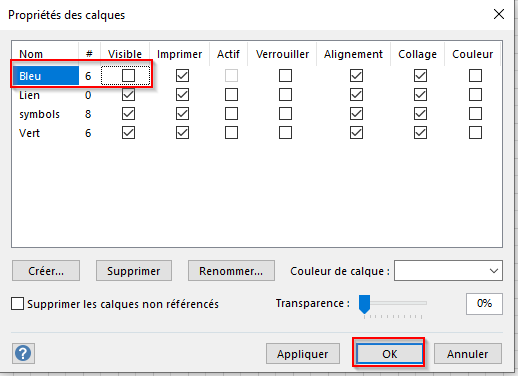Enable Visible checkbox for Bleu layer
The image size is (518, 376).
(x=128, y=76)
